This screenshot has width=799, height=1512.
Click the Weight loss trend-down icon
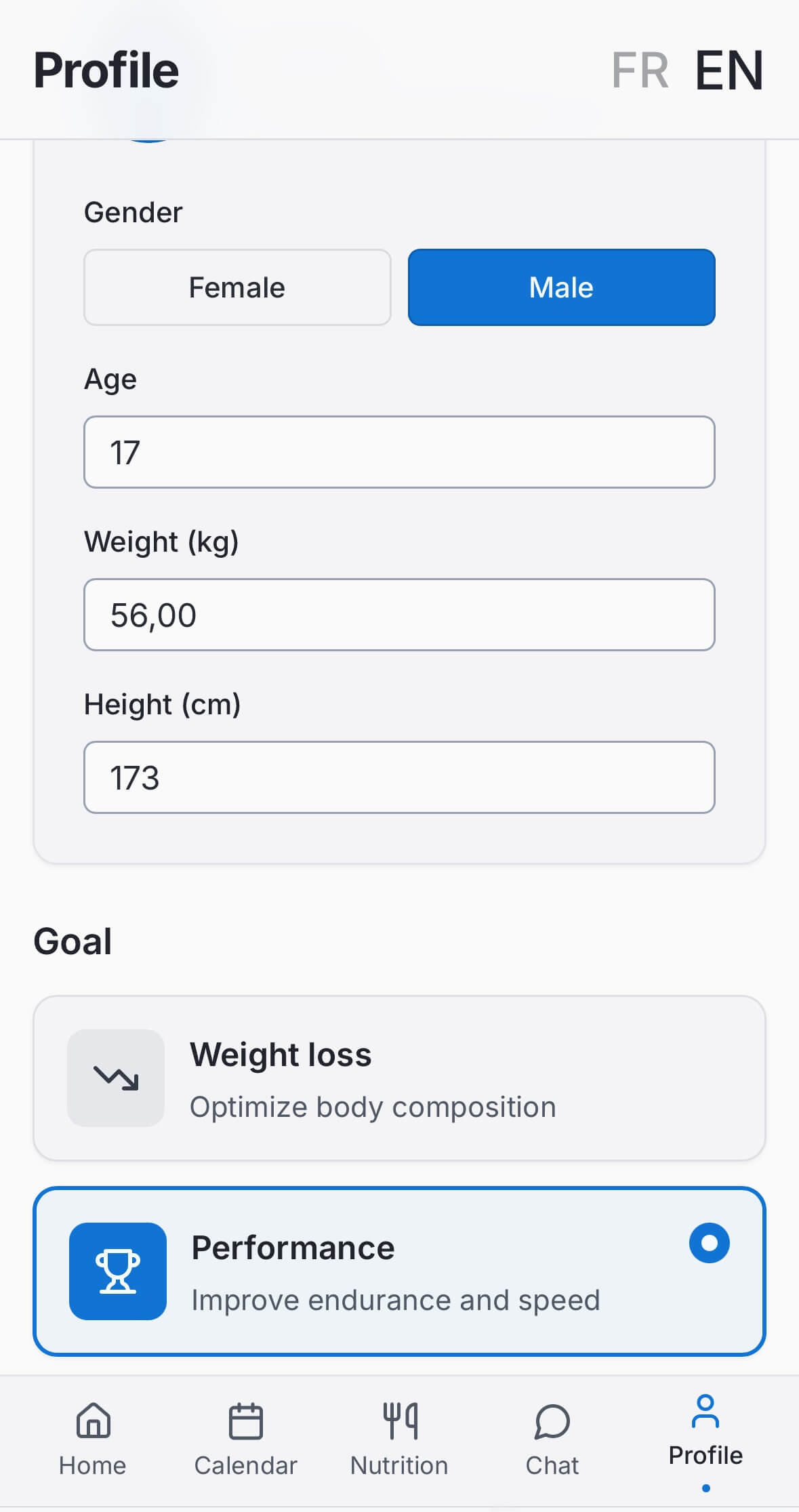pyautogui.click(x=116, y=1078)
